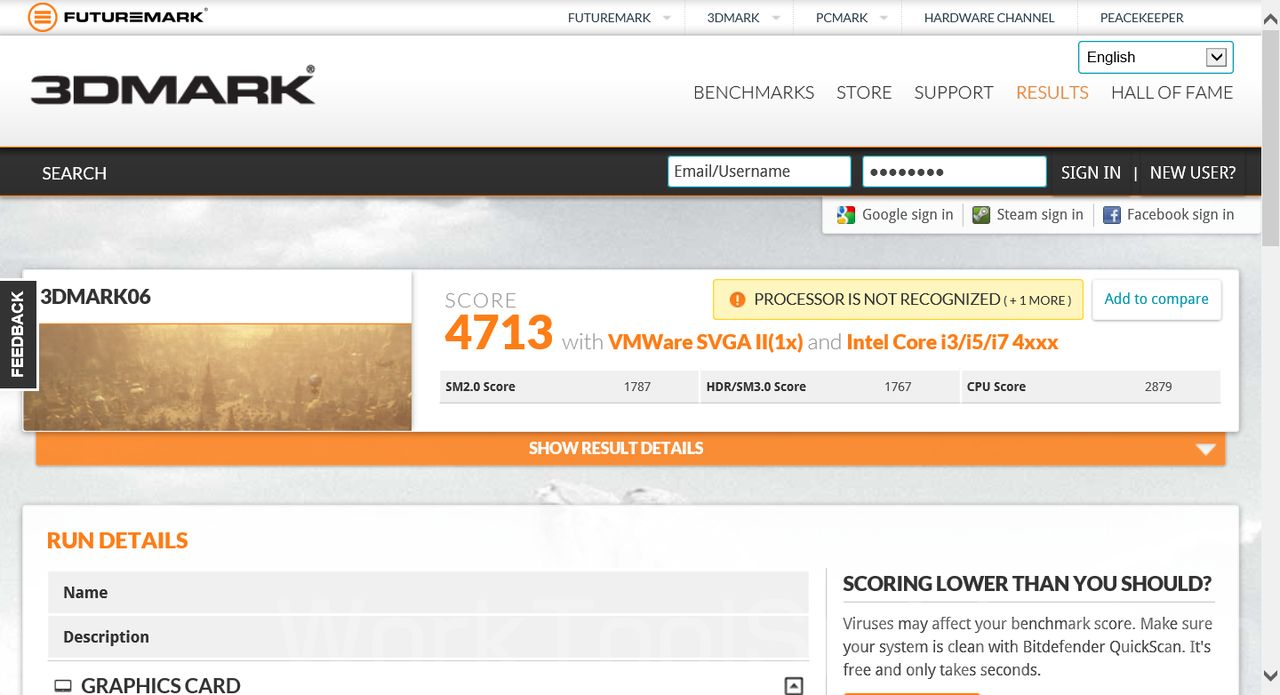Click the Search label in dark bar

[74, 173]
